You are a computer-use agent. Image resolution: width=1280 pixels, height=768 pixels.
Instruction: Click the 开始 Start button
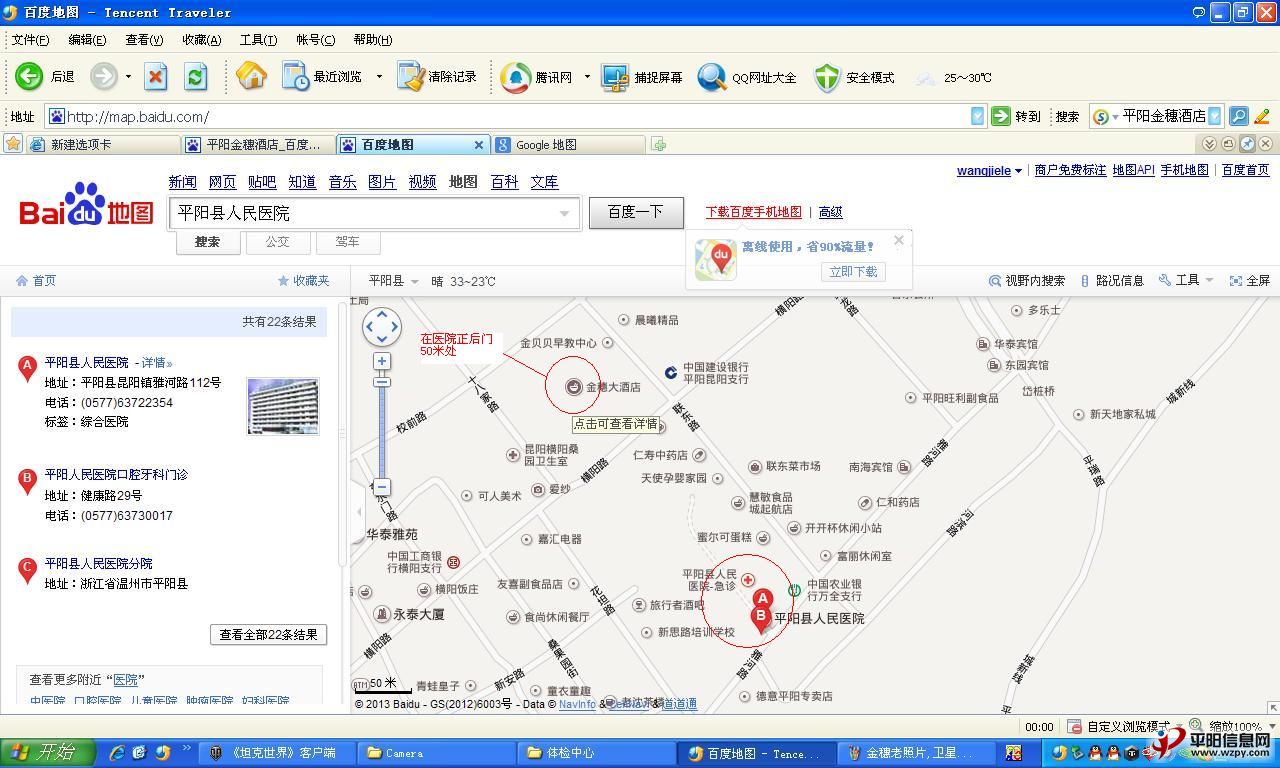(x=48, y=753)
